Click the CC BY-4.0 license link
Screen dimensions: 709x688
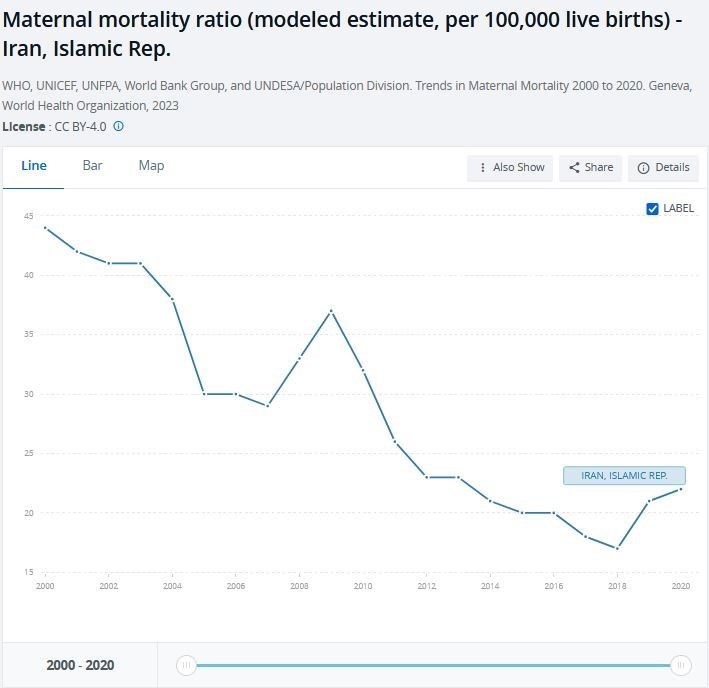coord(79,127)
